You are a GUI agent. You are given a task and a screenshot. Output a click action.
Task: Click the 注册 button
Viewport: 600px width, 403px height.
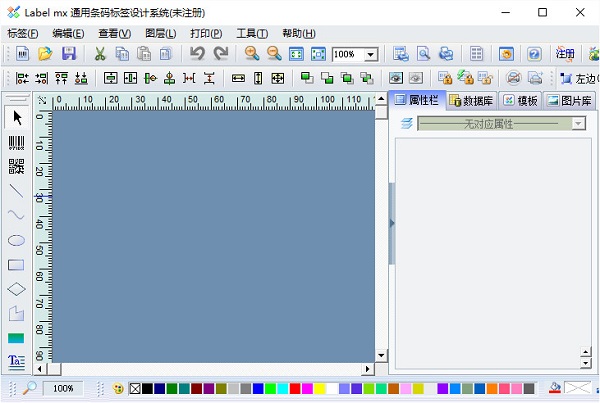tap(565, 54)
